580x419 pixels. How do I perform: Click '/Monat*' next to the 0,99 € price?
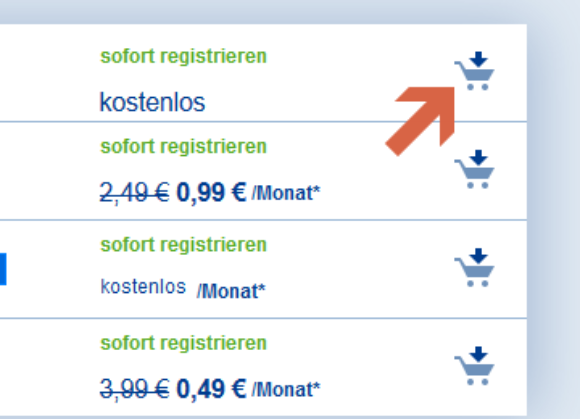pyautogui.click(x=286, y=193)
